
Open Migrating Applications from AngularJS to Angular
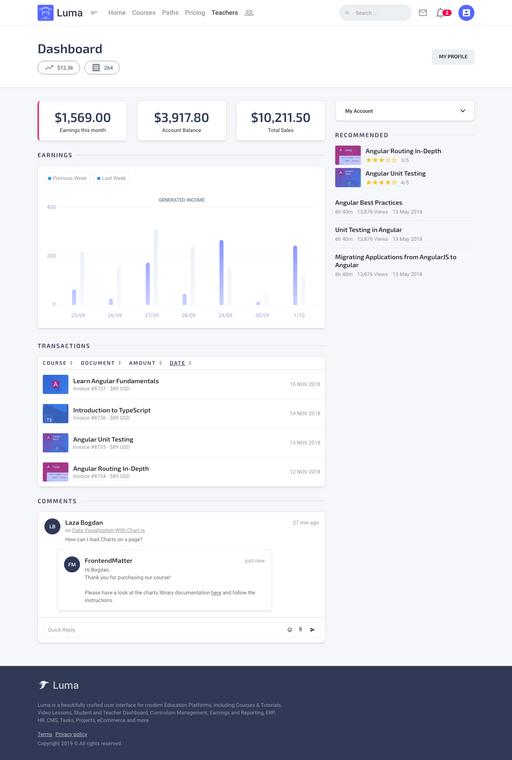[x=396, y=261]
